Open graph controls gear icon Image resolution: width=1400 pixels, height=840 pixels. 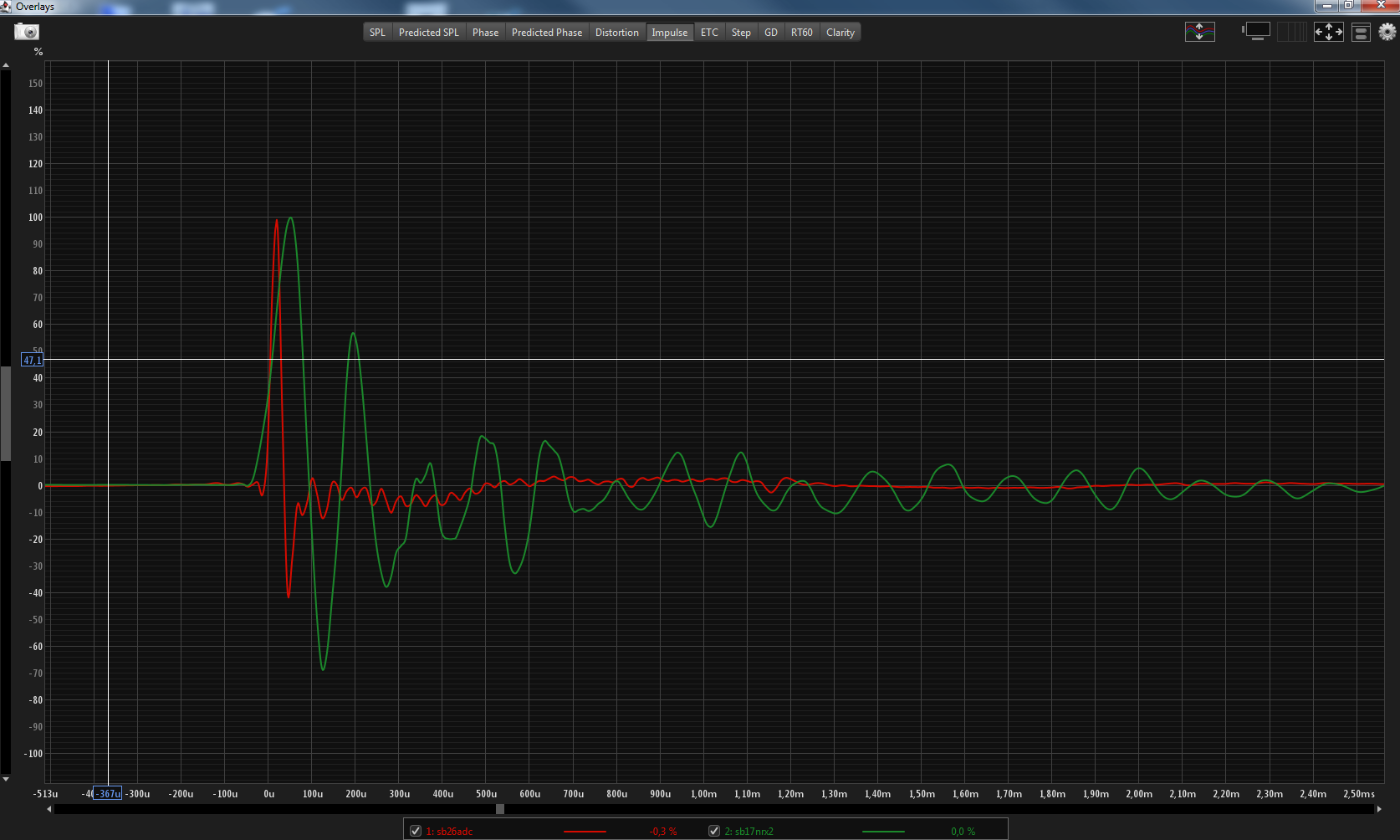pos(1387,32)
